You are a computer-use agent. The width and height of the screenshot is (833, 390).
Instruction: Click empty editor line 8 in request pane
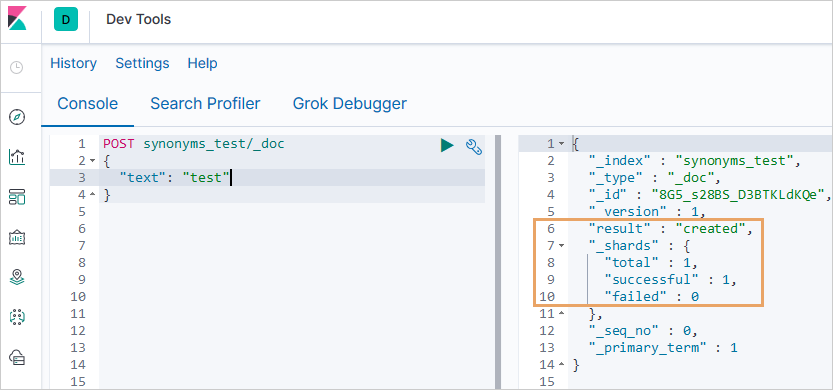pyautogui.click(x=292, y=262)
